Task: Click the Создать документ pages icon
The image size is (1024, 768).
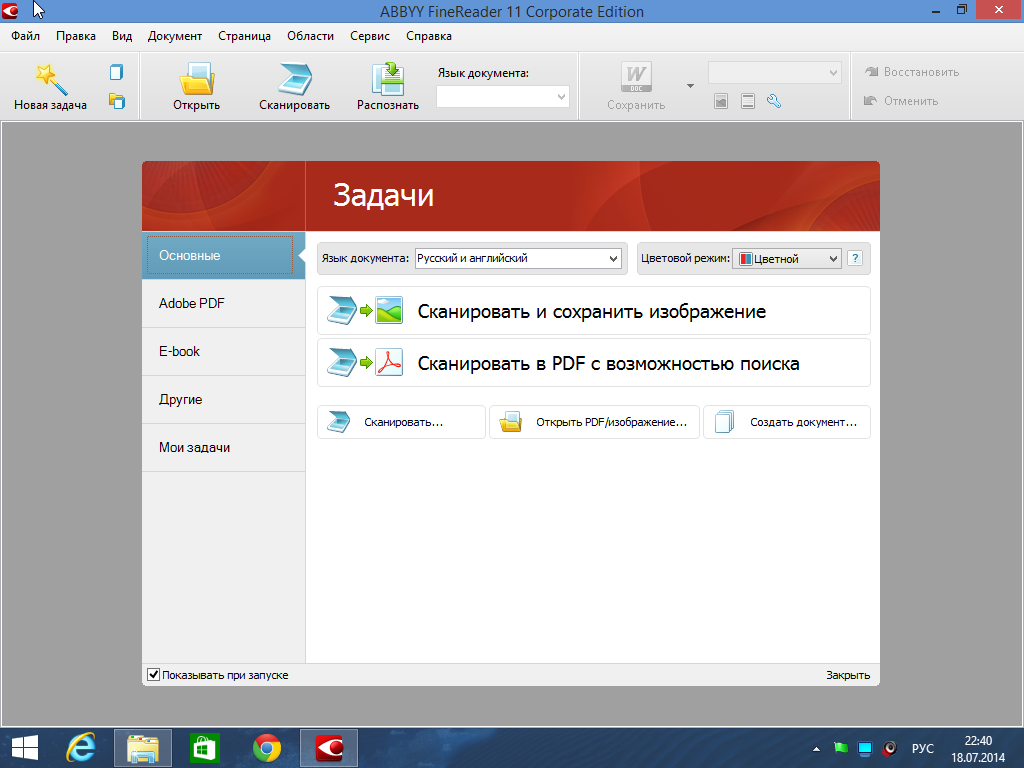Action: 724,422
